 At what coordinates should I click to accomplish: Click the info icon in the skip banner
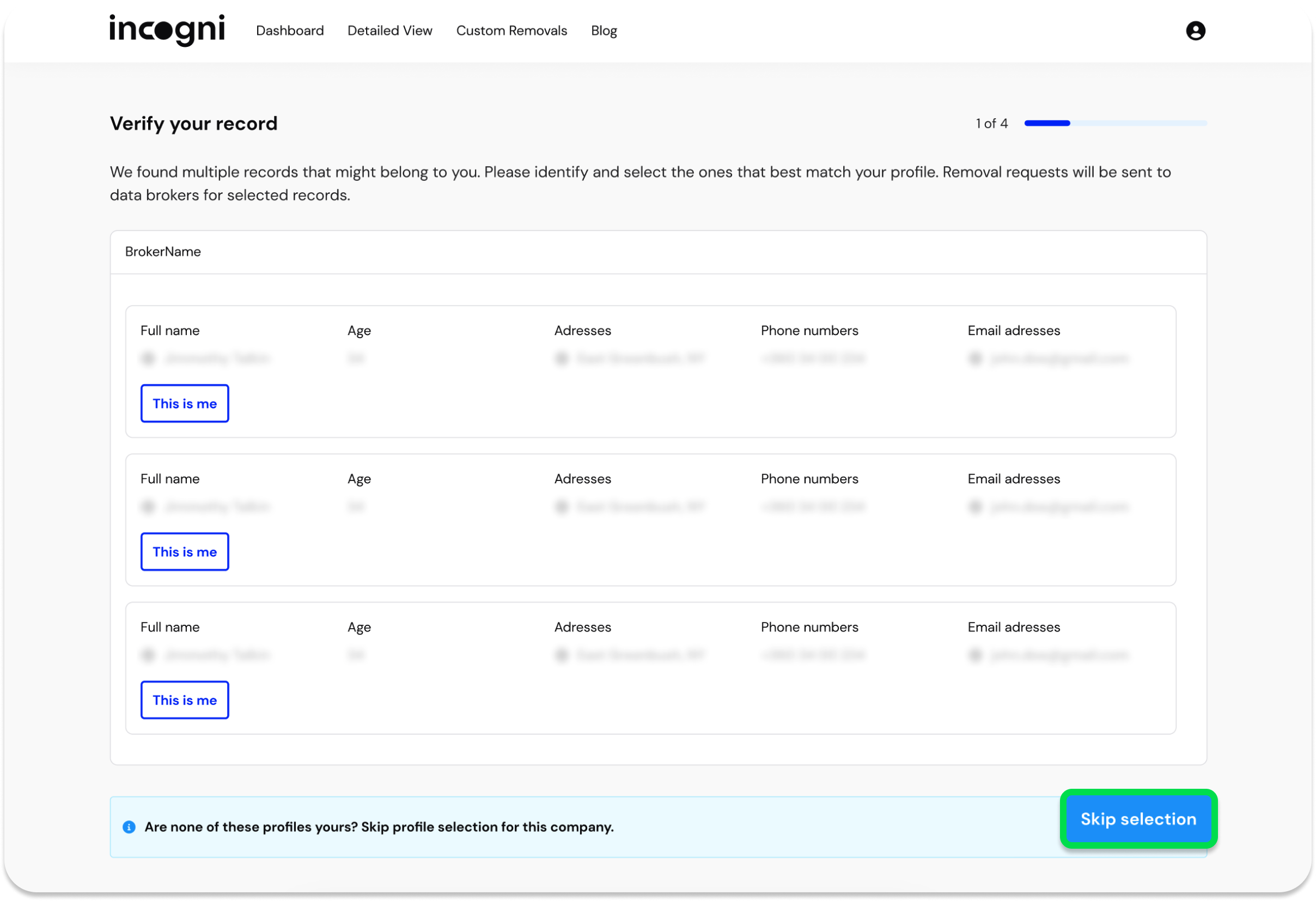129,827
